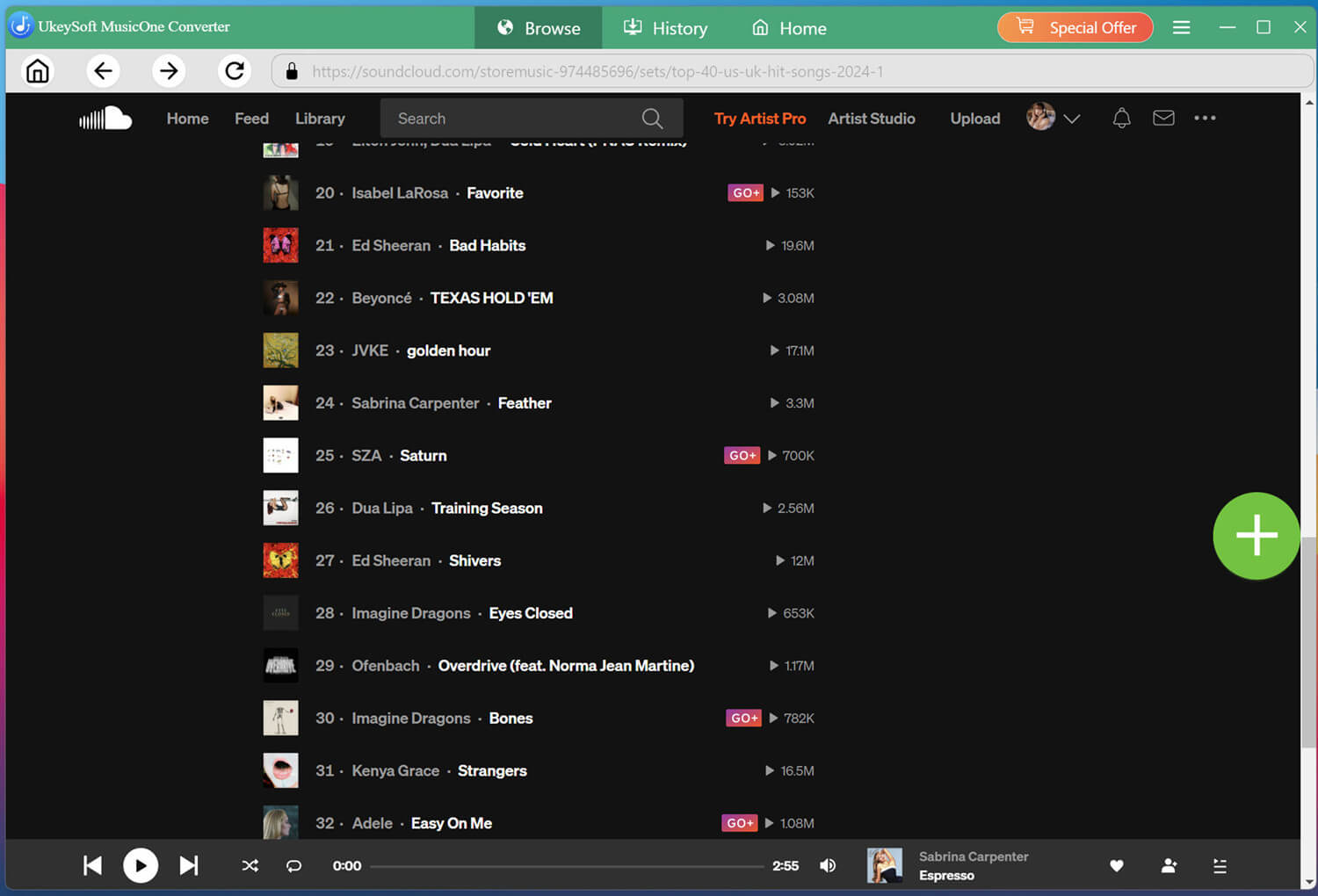Screen dimensions: 1318x896
Task: Select track Overdrive (feat. Norma Jean Martine)
Action: (x=566, y=666)
